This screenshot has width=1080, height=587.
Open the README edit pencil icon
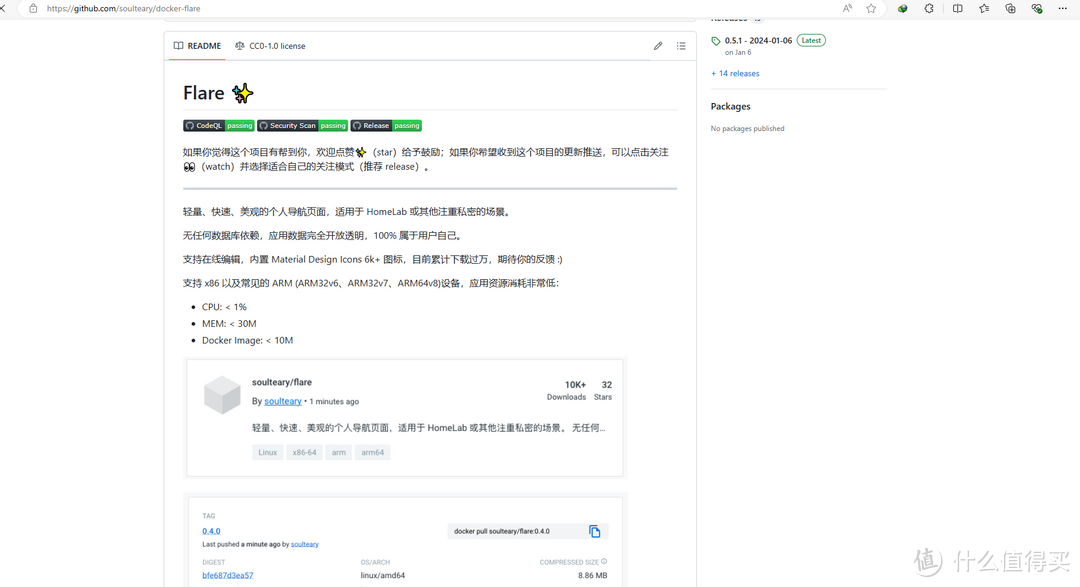[658, 45]
